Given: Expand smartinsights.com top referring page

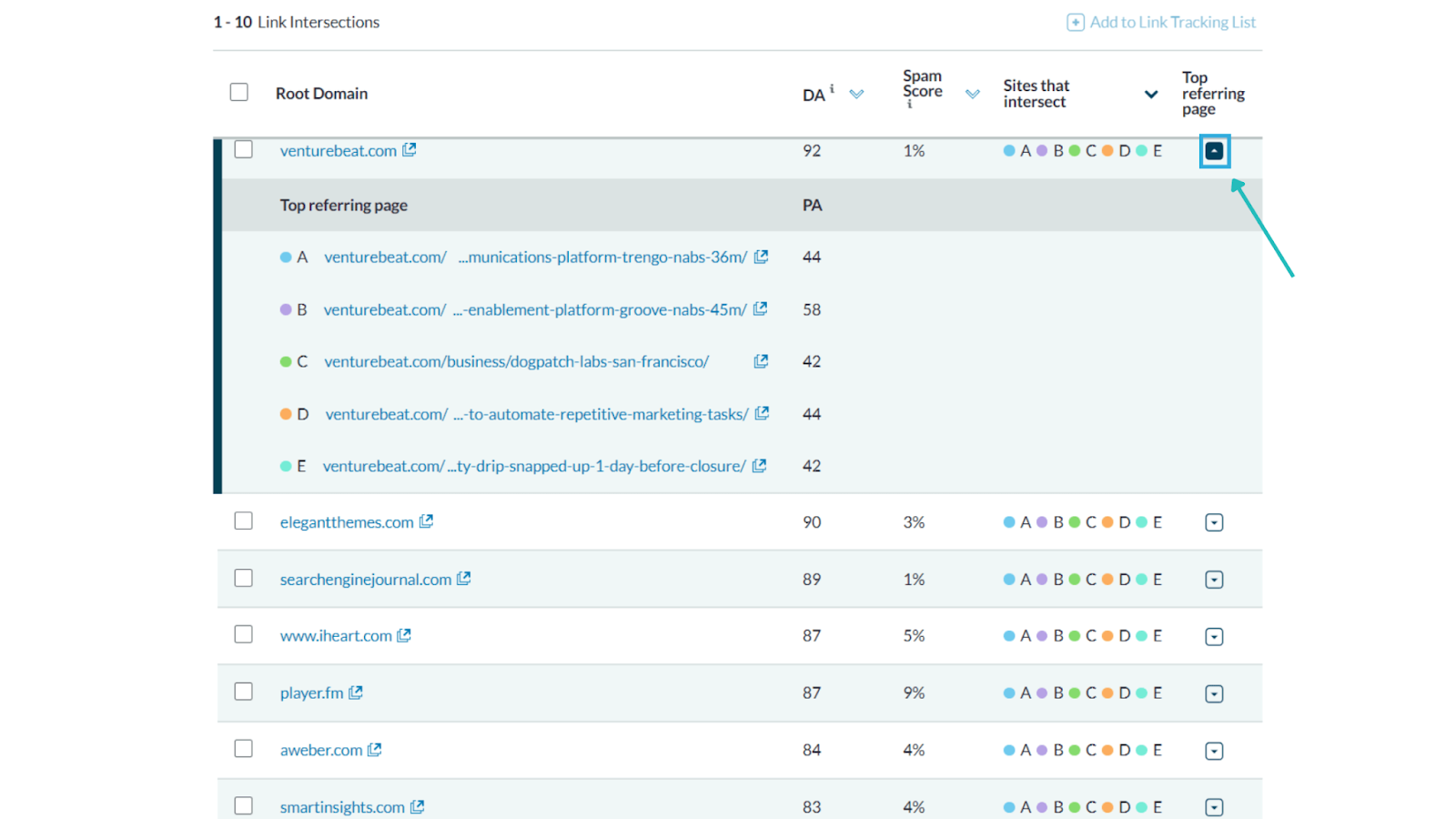Looking at the screenshot, I should point(1214,807).
